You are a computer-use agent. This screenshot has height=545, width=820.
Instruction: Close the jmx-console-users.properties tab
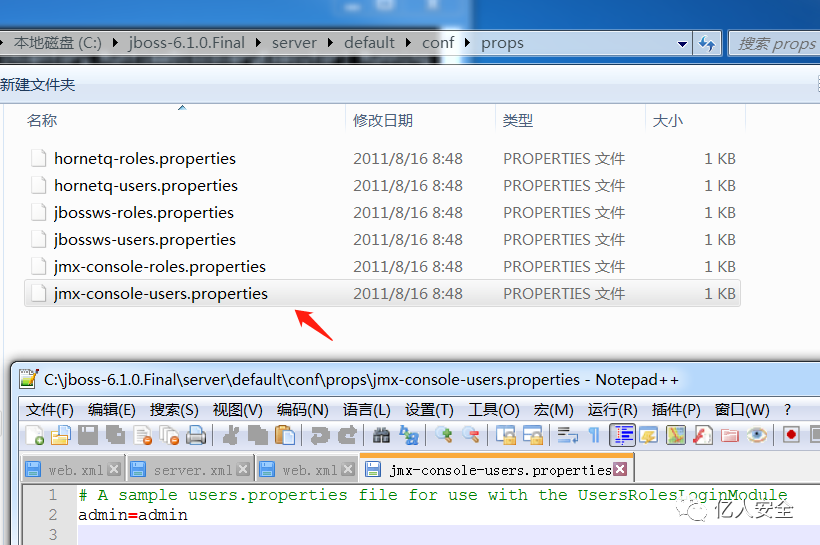[x=620, y=469]
